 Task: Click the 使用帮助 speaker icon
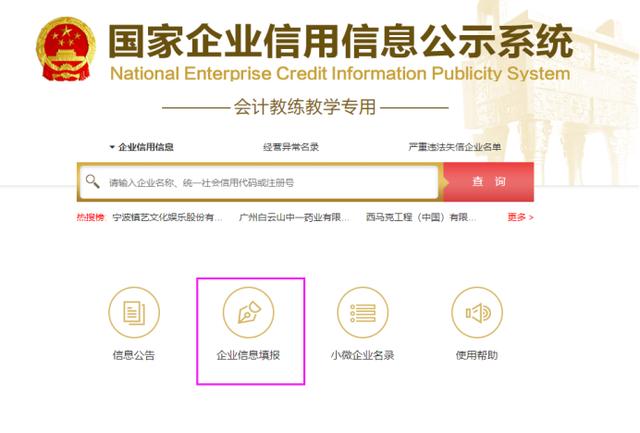(477, 312)
